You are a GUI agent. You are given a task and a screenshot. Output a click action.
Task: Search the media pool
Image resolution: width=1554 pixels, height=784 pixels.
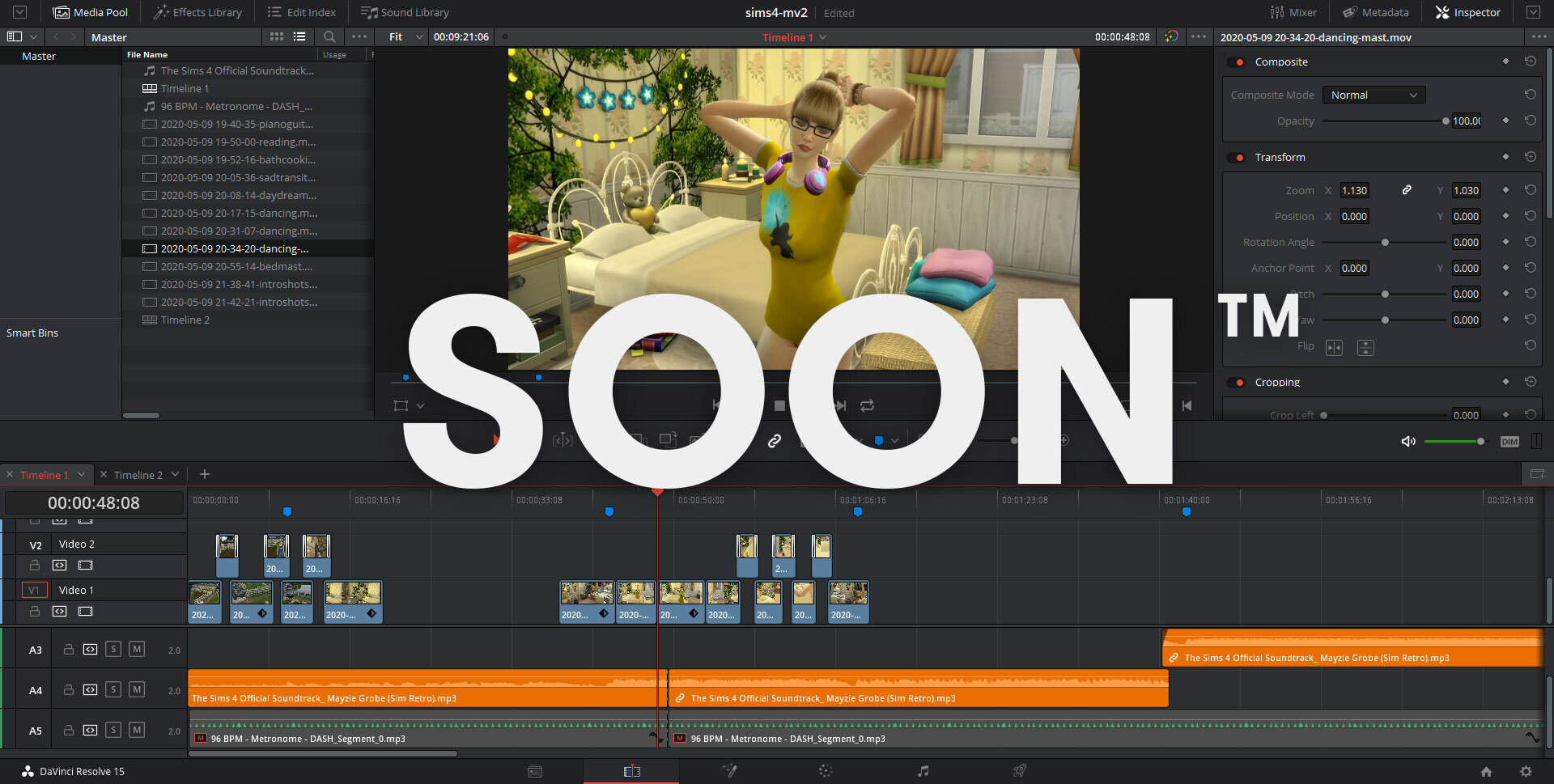point(329,36)
